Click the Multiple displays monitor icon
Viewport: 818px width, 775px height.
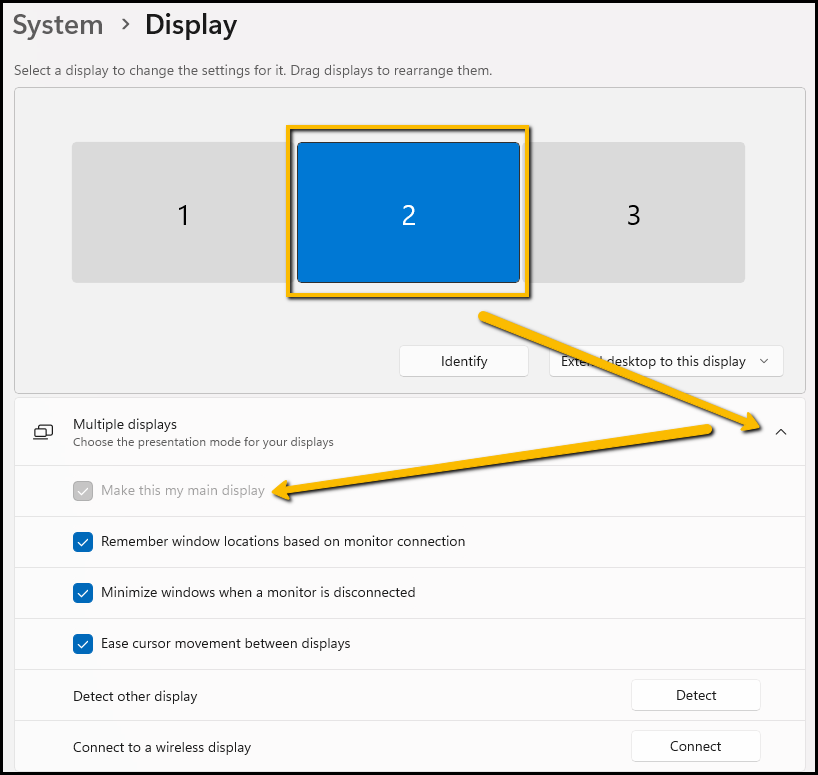pos(43,432)
